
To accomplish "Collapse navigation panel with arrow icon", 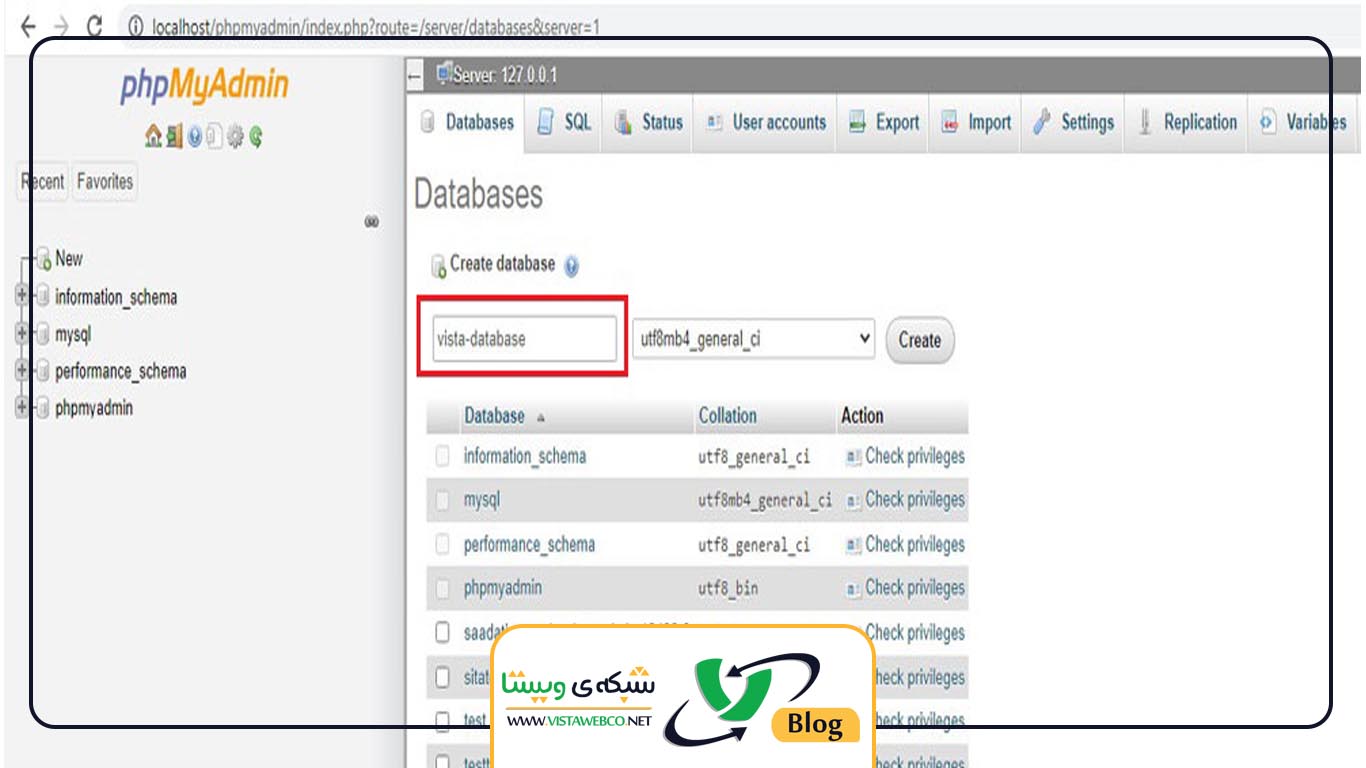I will 415,76.
